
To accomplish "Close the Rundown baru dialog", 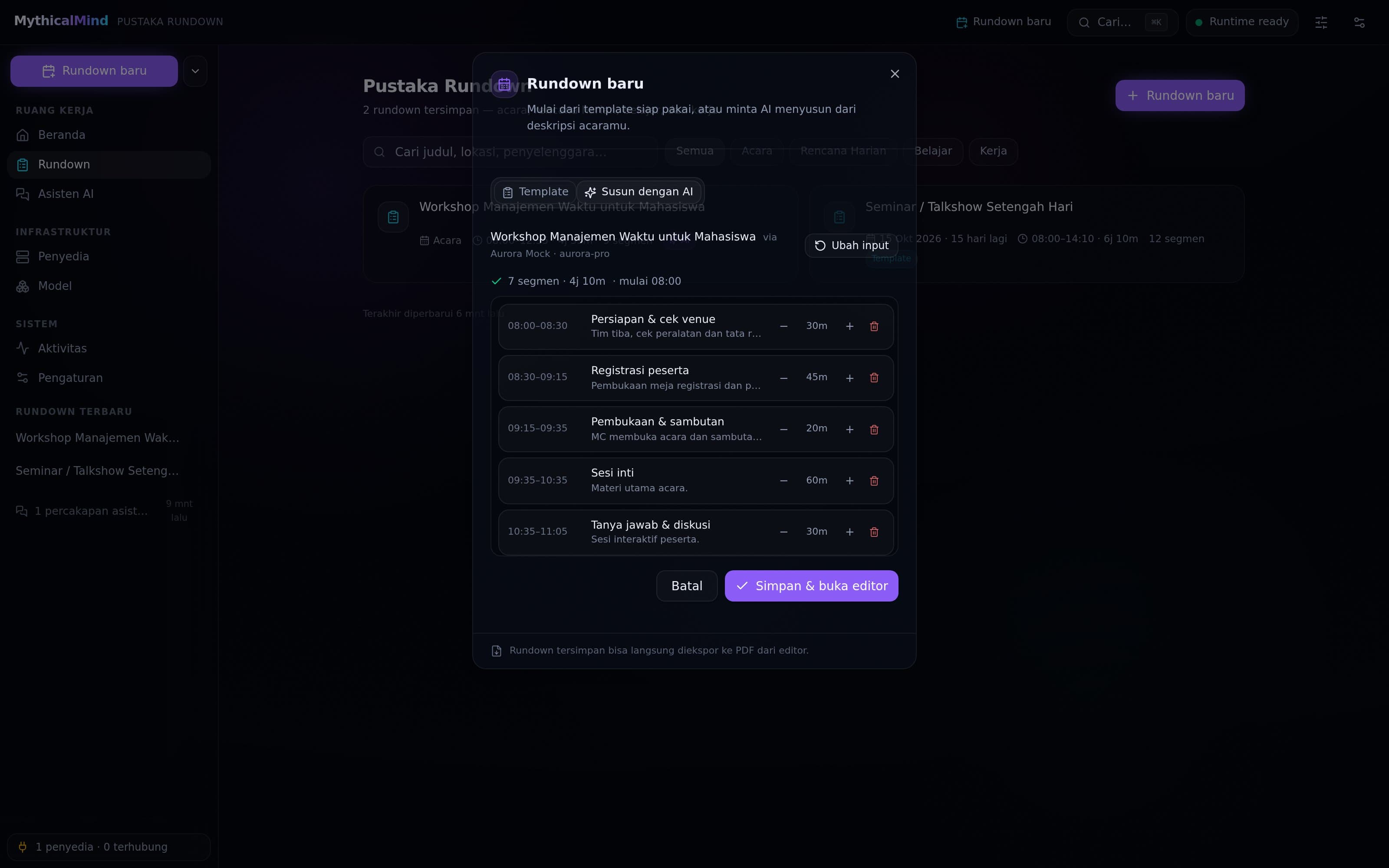I will (895, 74).
